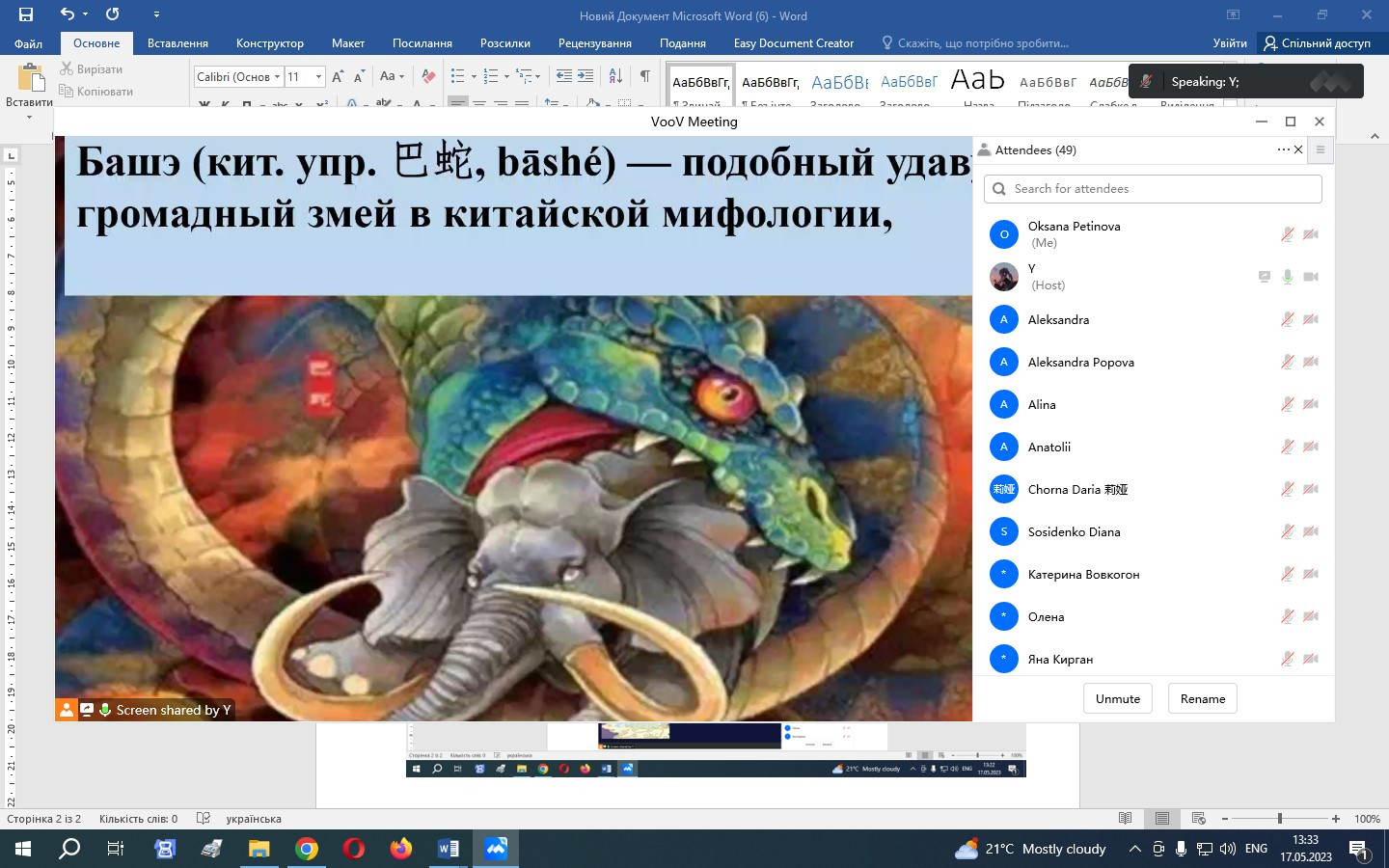
Task: Click the Paste clipboard icon
Action: [x=30, y=78]
